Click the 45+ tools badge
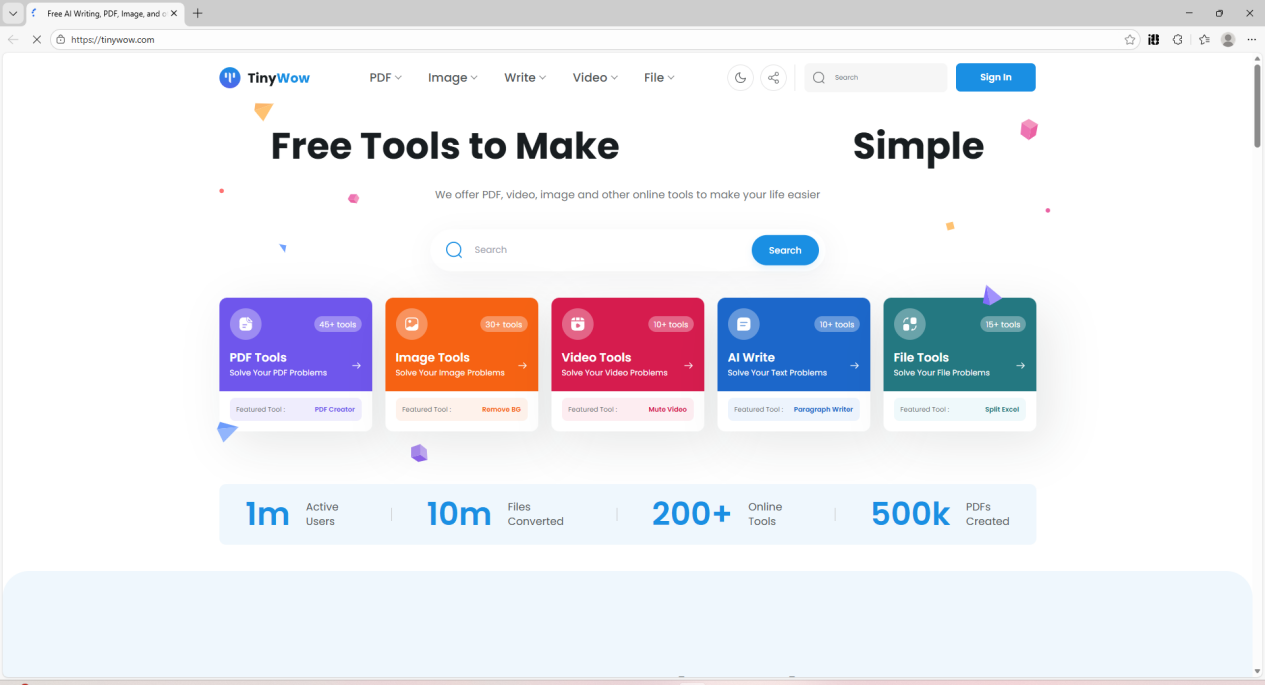The width and height of the screenshot is (1265, 685). (338, 324)
